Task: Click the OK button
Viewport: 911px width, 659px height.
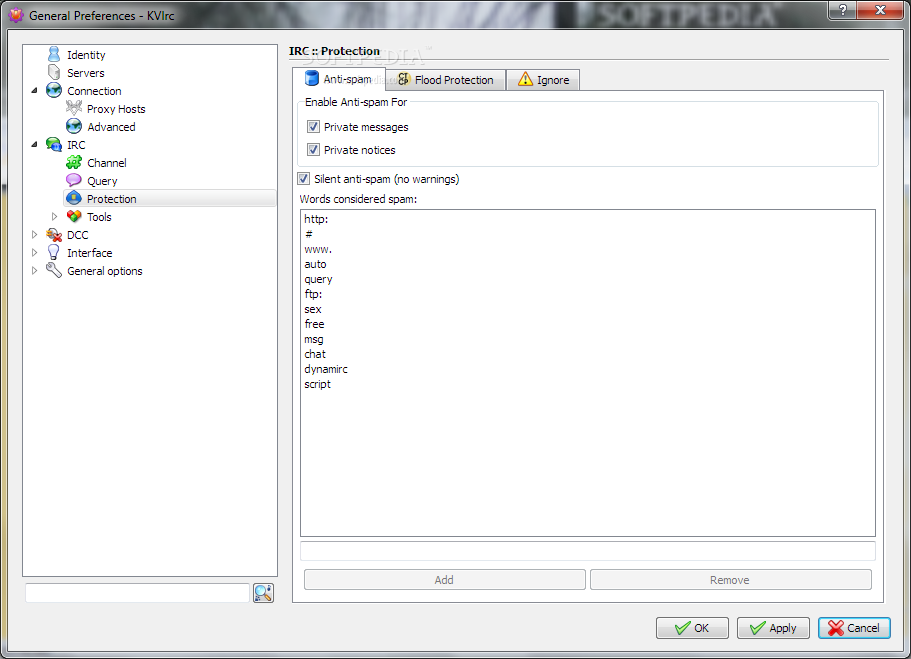Action: [x=692, y=628]
